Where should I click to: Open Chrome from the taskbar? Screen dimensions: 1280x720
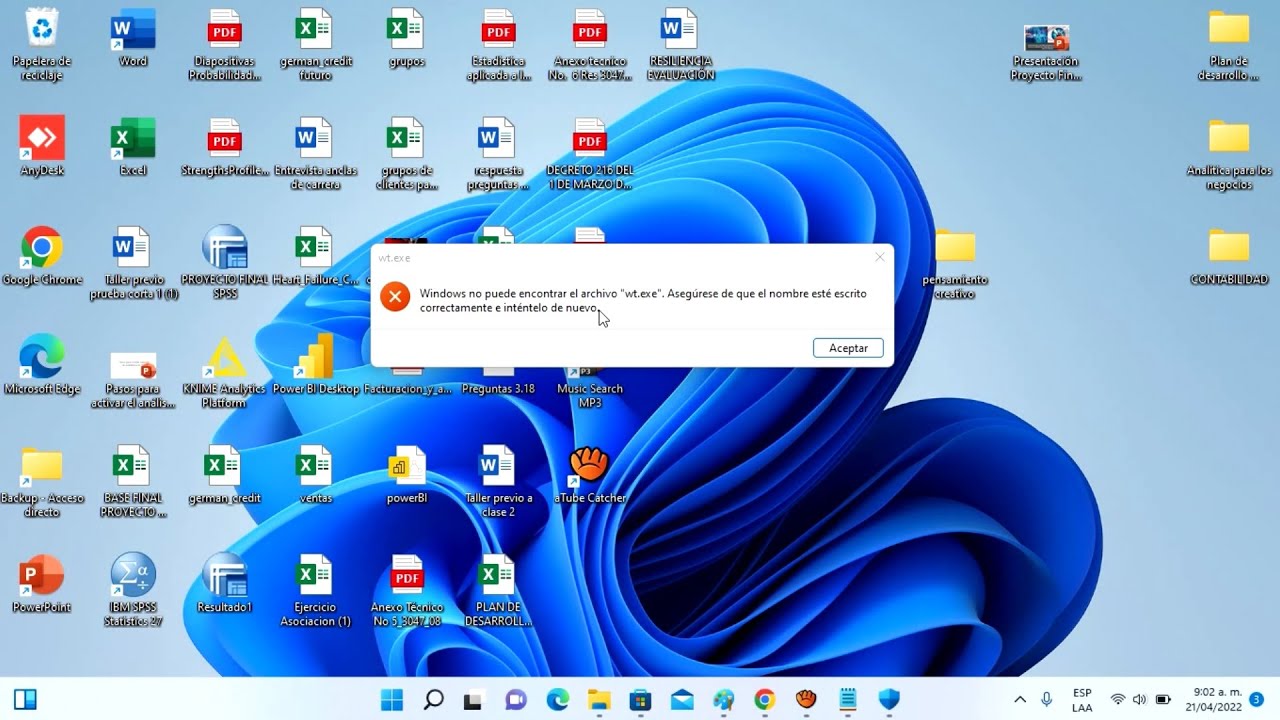[765, 699]
